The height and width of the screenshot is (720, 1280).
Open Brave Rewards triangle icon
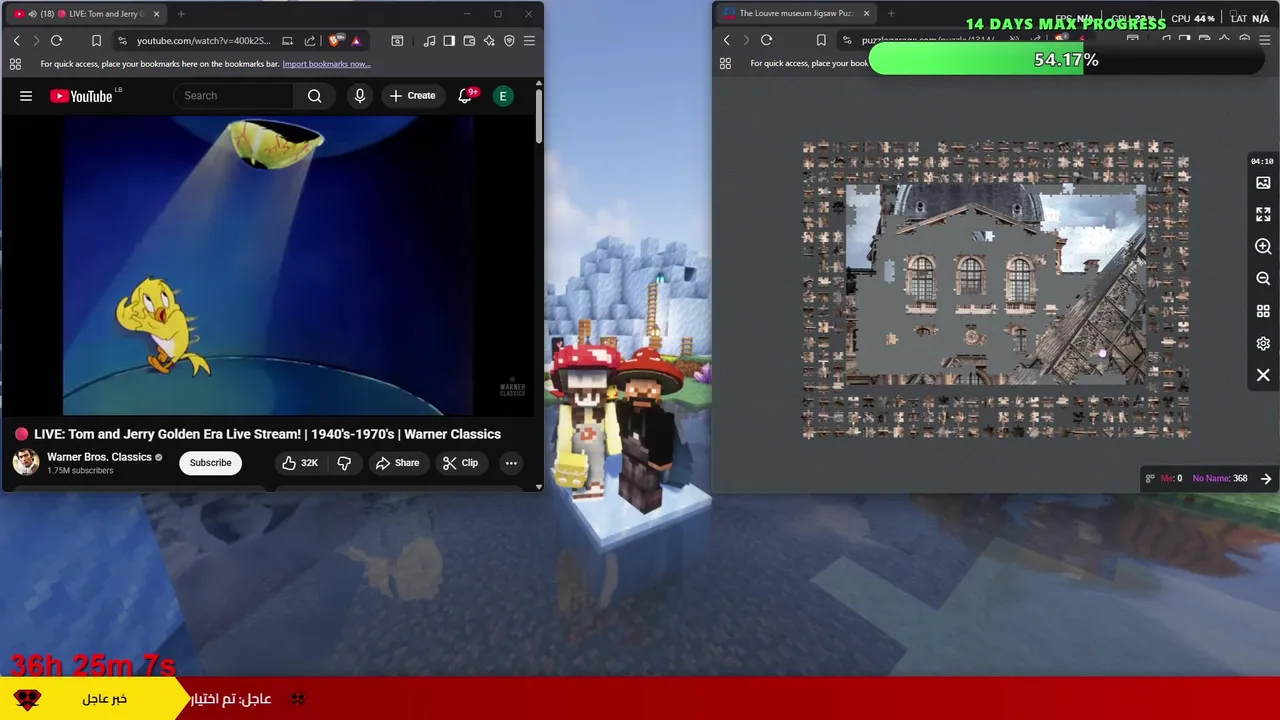356,41
